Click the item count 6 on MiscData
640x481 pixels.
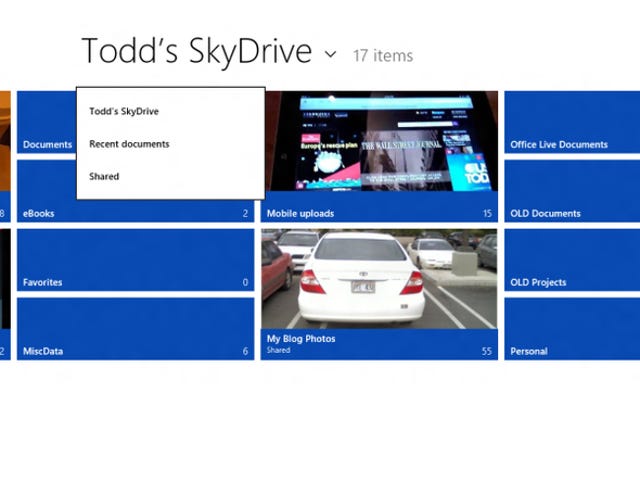pos(245,351)
